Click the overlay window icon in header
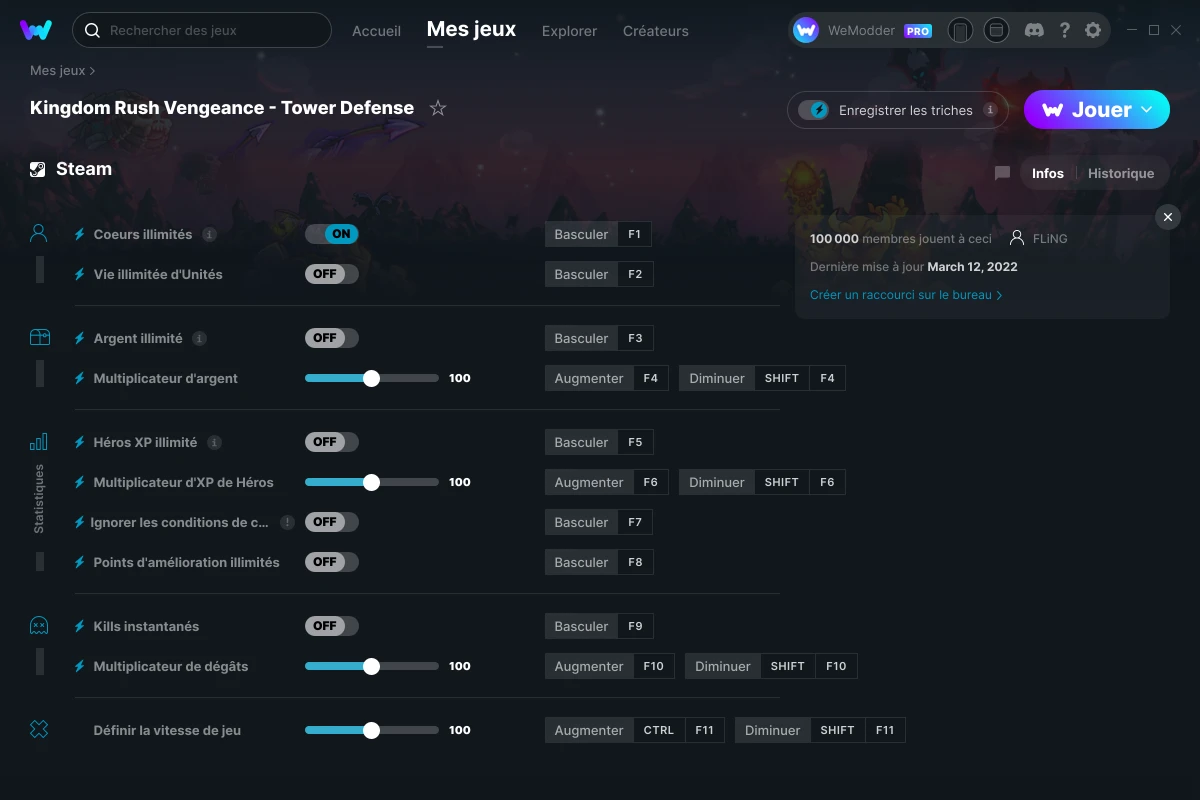The width and height of the screenshot is (1200, 800). pyautogui.click(x=996, y=30)
